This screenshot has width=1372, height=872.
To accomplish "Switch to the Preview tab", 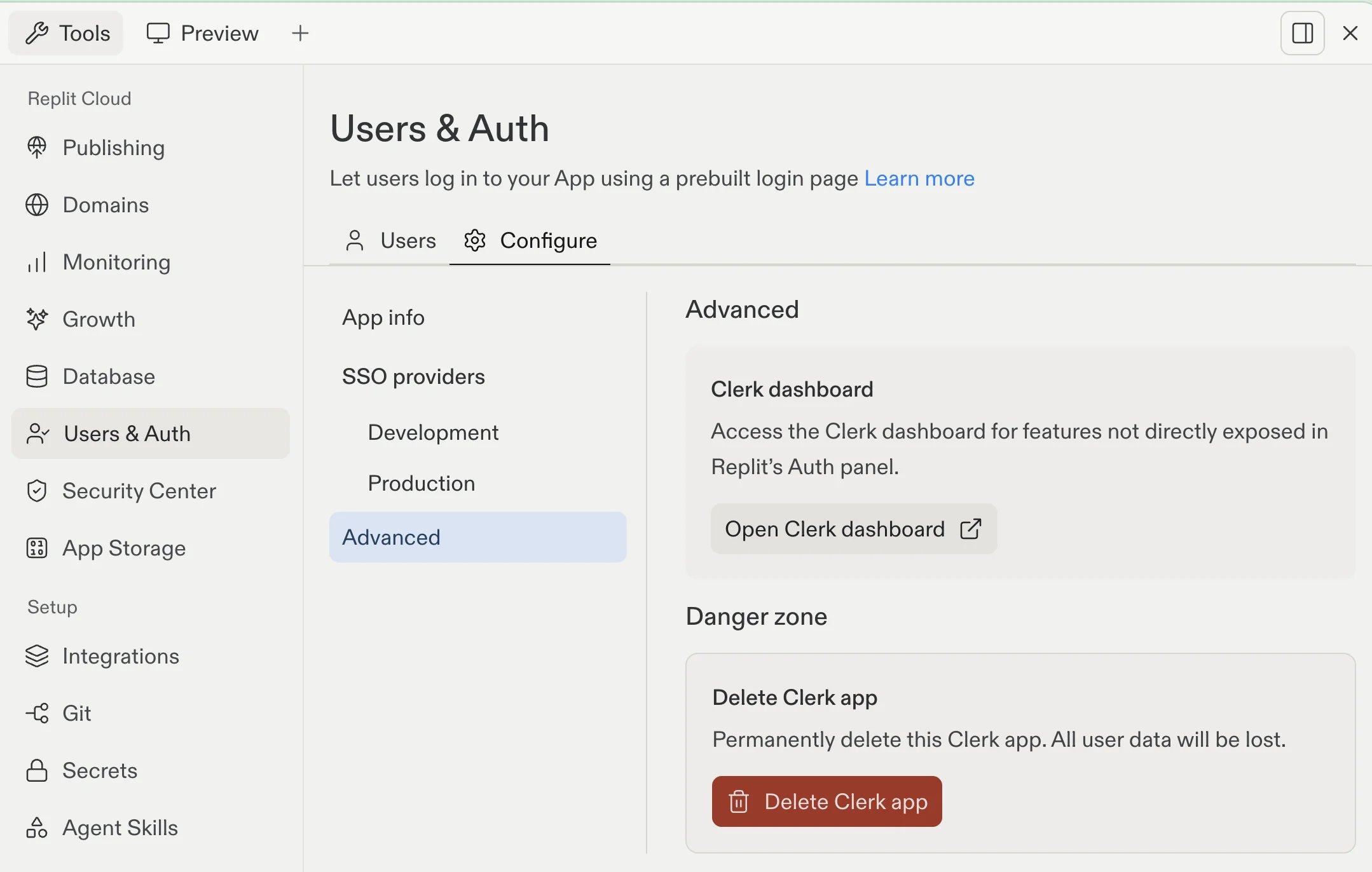I will (202, 33).
